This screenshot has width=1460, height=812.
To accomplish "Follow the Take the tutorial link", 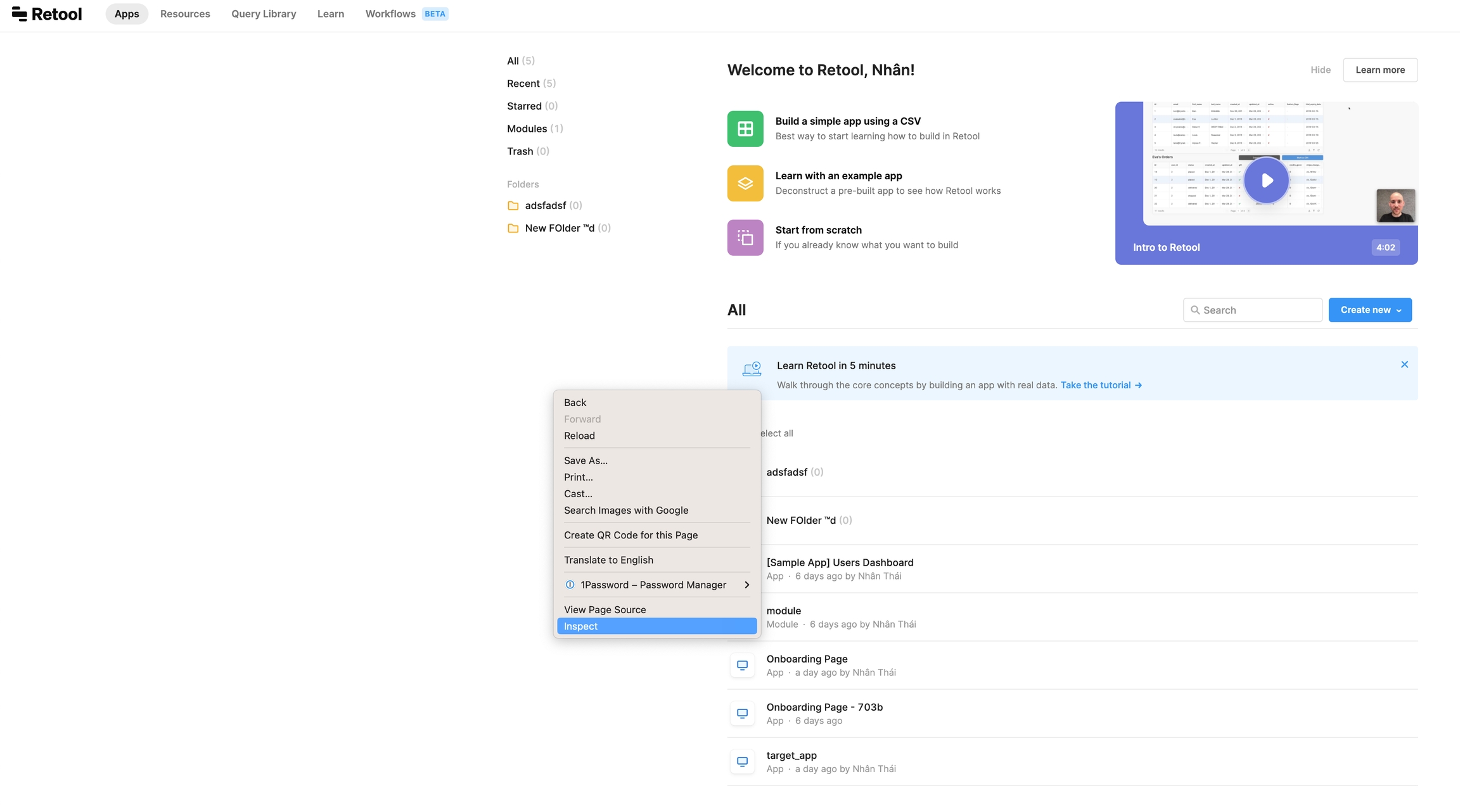I will pos(1101,385).
